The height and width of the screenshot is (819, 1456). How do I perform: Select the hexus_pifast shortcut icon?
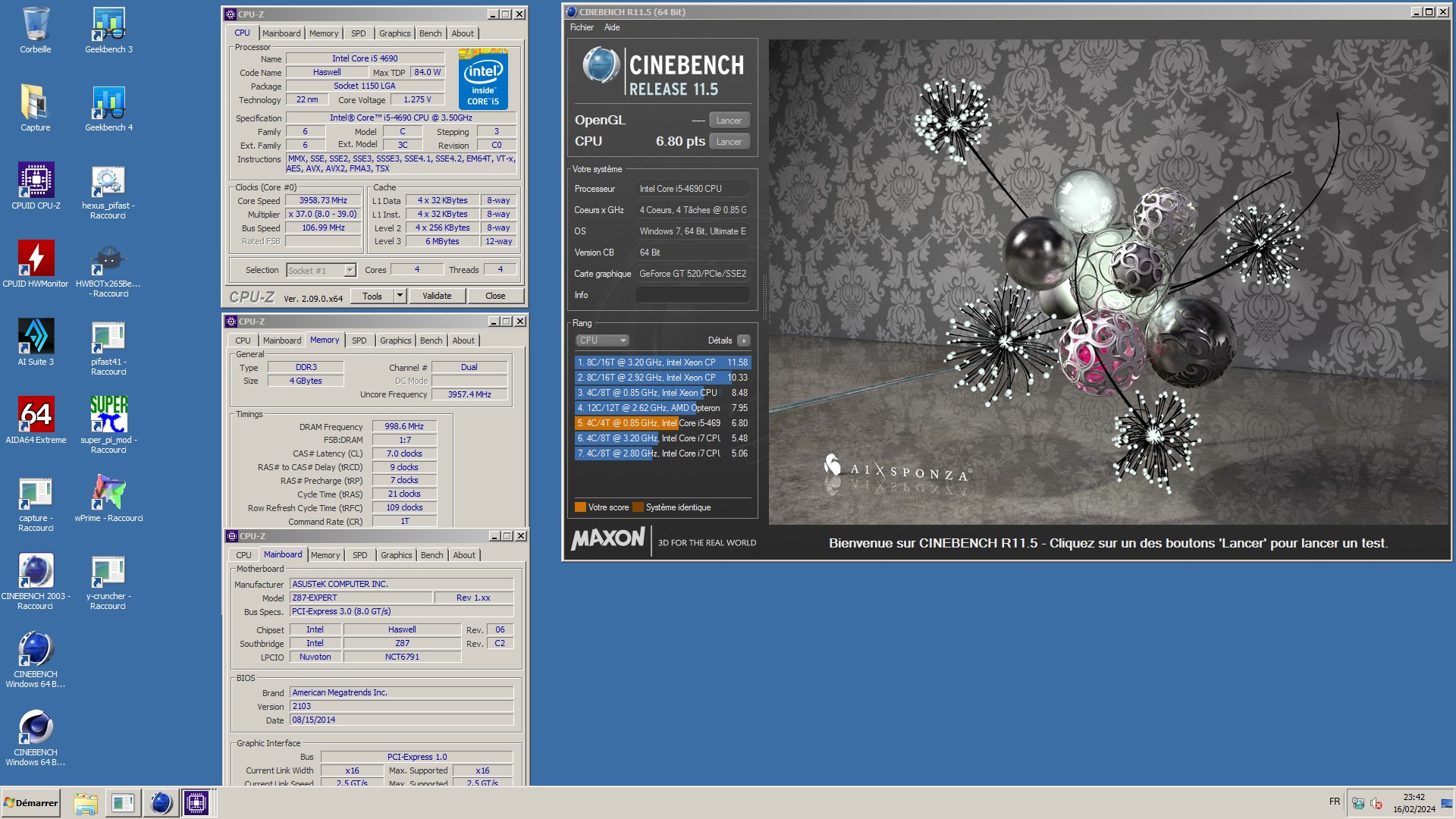click(x=108, y=192)
